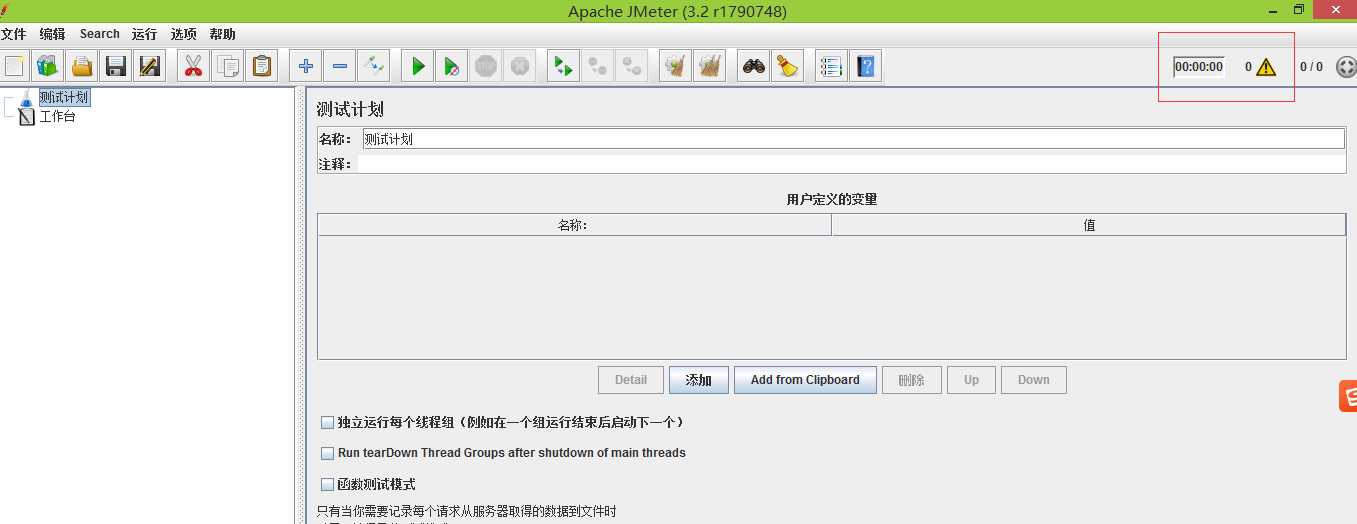Enable 函数测试模式 checkbox
The height and width of the screenshot is (524, 1357).
[x=327, y=484]
